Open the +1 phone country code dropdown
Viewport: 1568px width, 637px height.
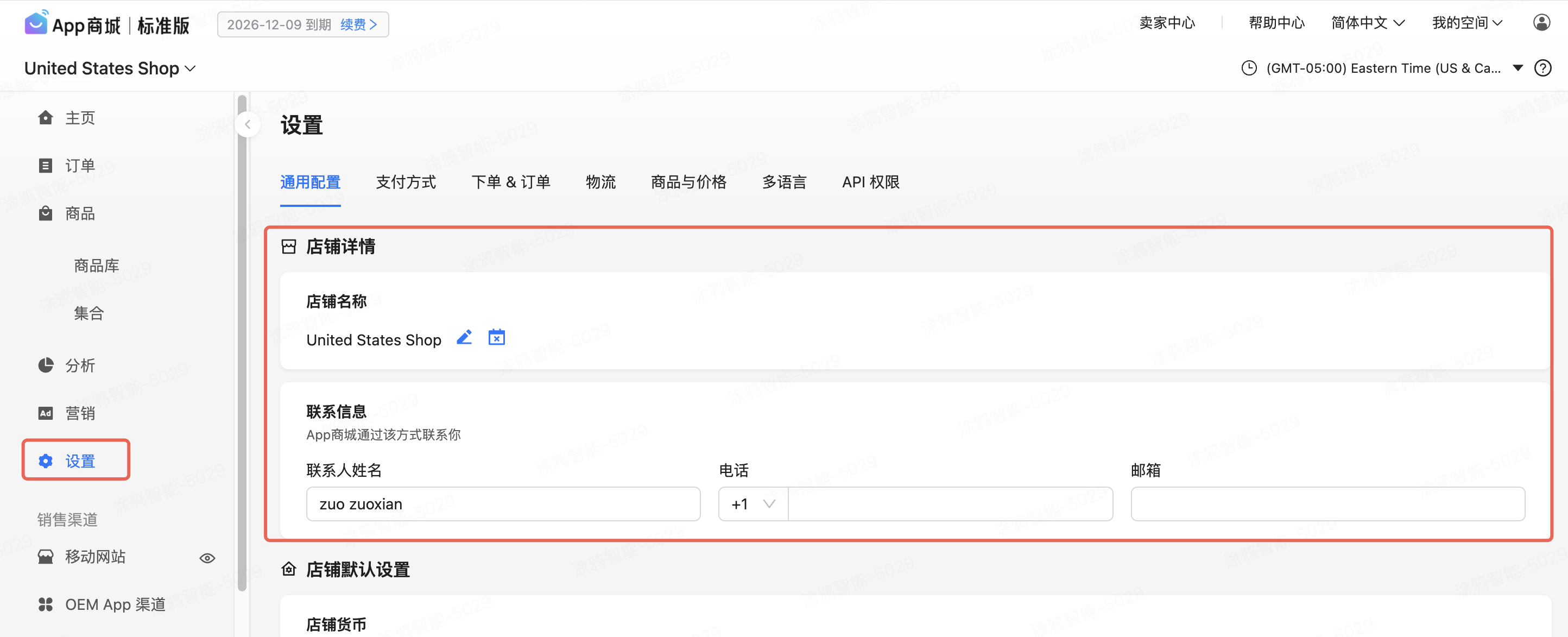click(x=753, y=504)
